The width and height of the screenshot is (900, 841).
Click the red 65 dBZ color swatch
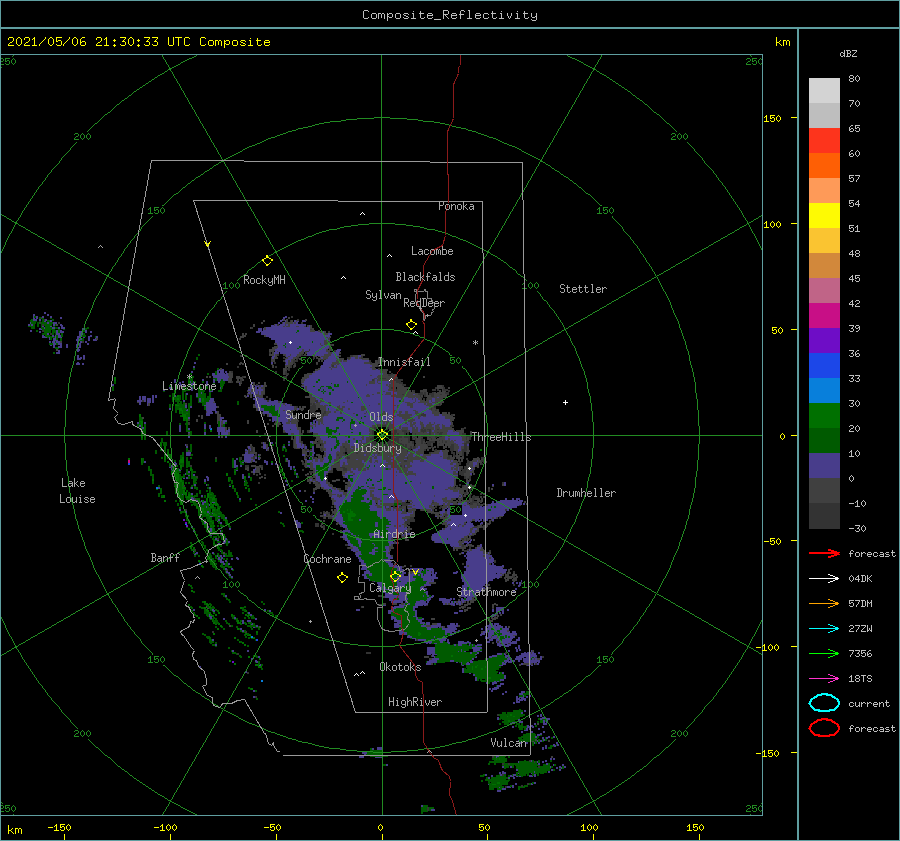[x=824, y=141]
